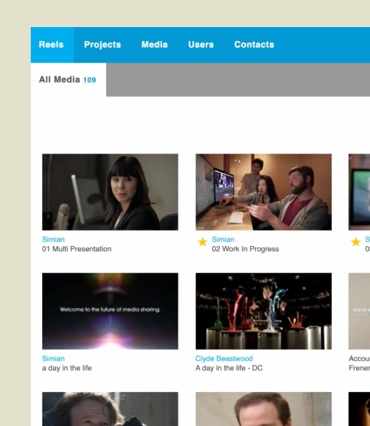Image resolution: width=370 pixels, height=426 pixels.
Task: Open the Reels tab
Action: (52, 45)
